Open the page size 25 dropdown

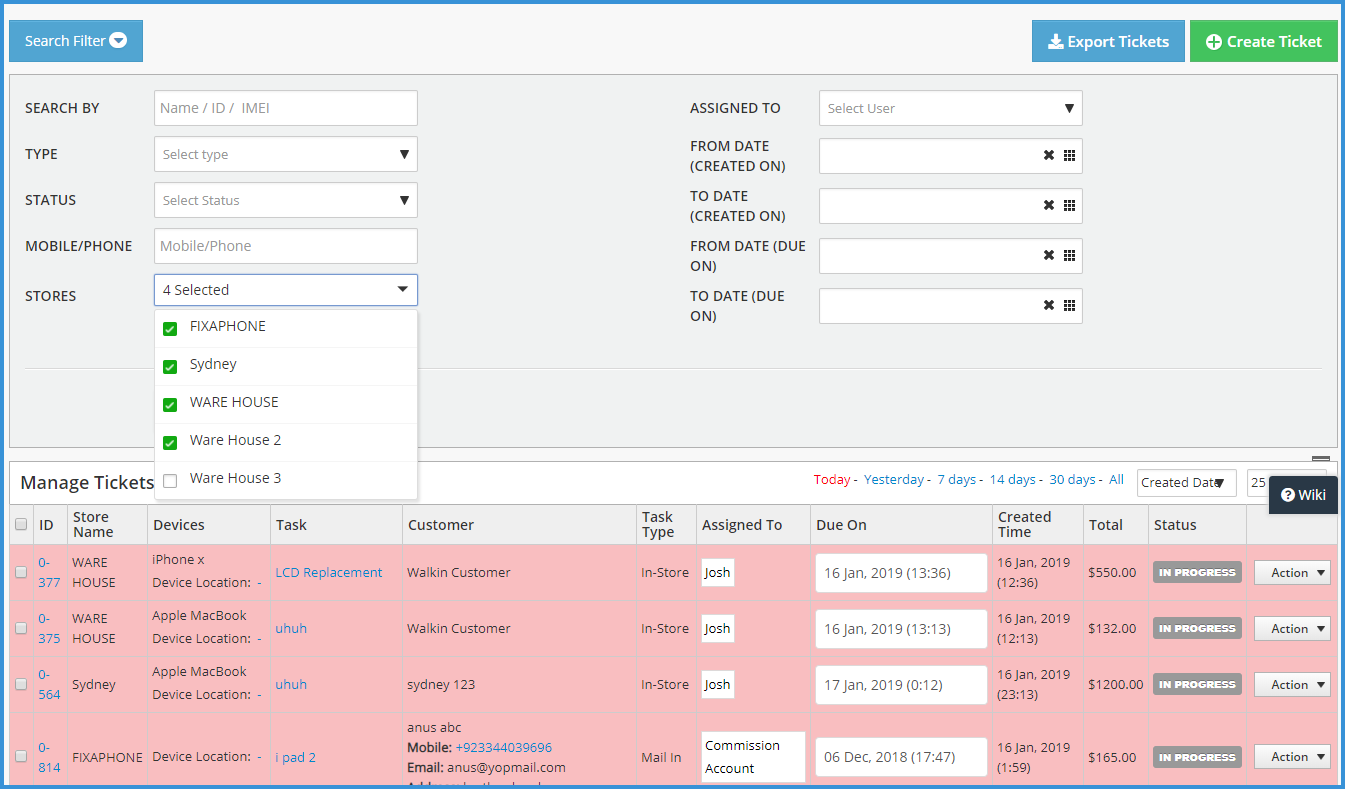tap(1257, 482)
